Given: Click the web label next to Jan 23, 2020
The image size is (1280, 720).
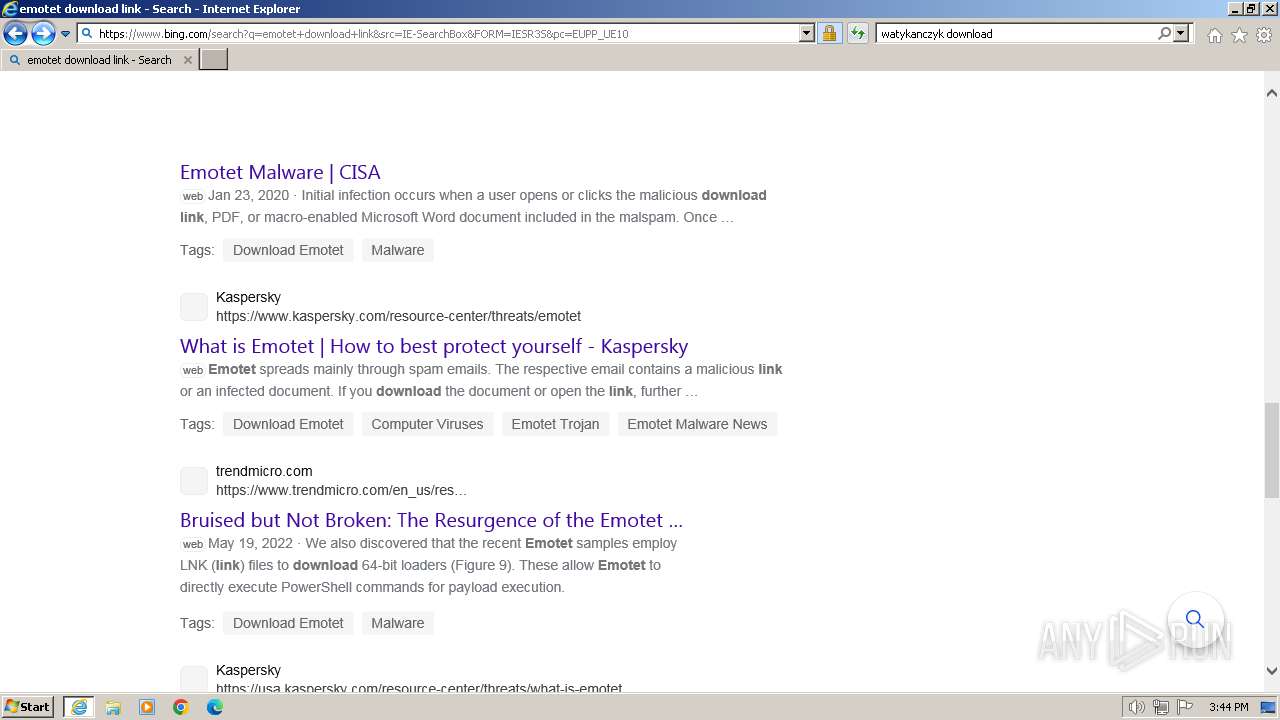Looking at the screenshot, I should click(193, 196).
